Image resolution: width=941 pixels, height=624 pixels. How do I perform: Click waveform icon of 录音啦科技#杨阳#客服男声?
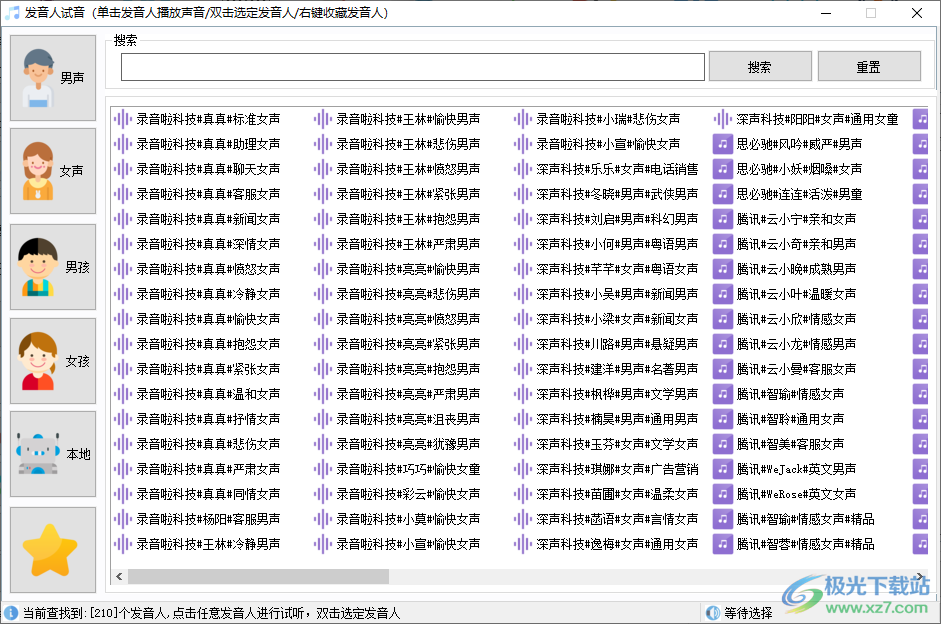pos(122,519)
